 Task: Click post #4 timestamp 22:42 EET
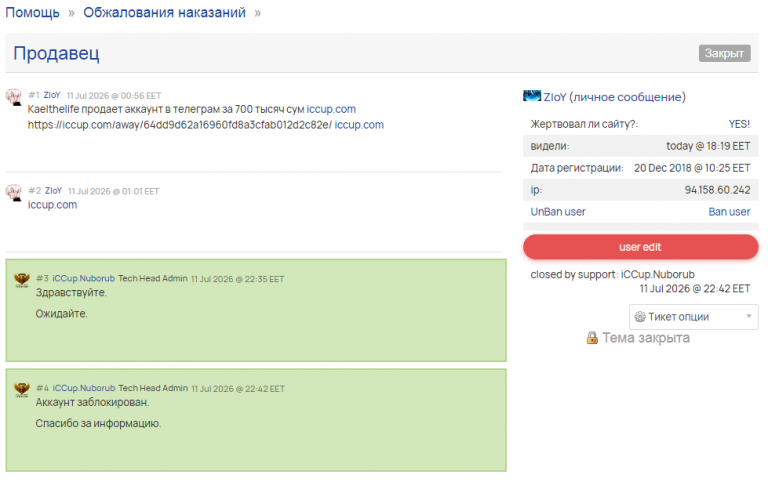(x=238, y=388)
